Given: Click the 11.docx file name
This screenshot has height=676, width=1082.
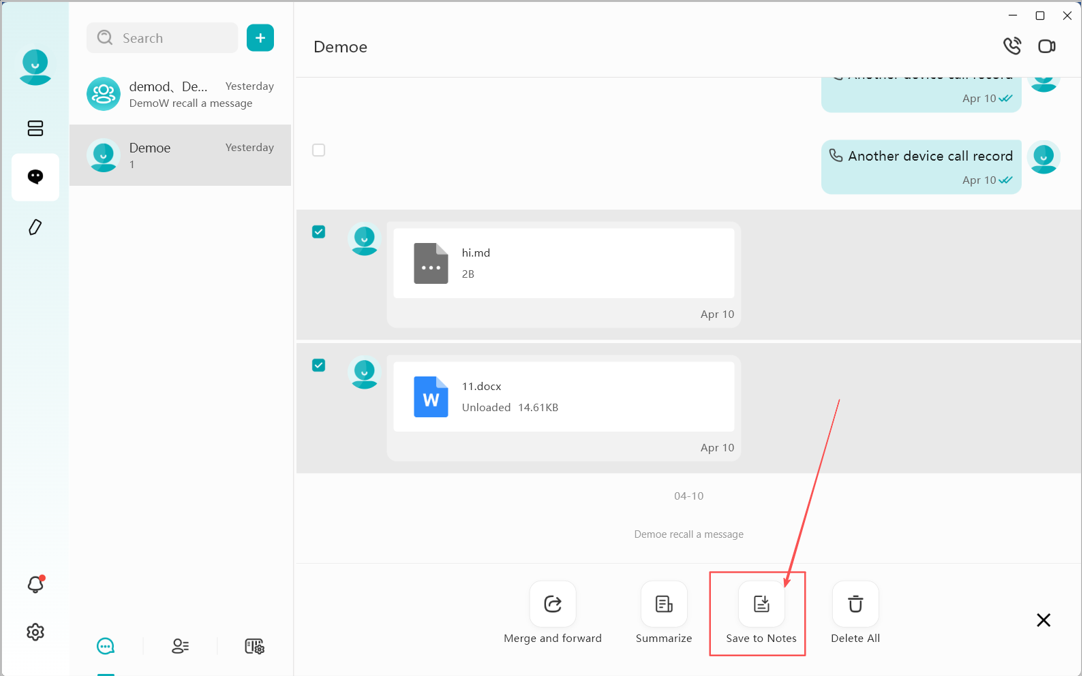Looking at the screenshot, I should (x=481, y=386).
